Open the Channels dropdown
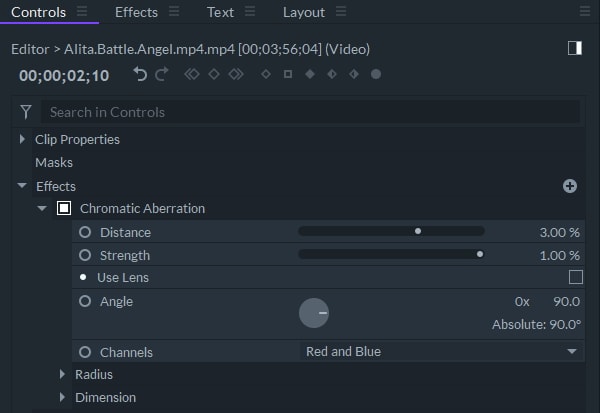Image resolution: width=600 pixels, height=413 pixels. (442, 352)
